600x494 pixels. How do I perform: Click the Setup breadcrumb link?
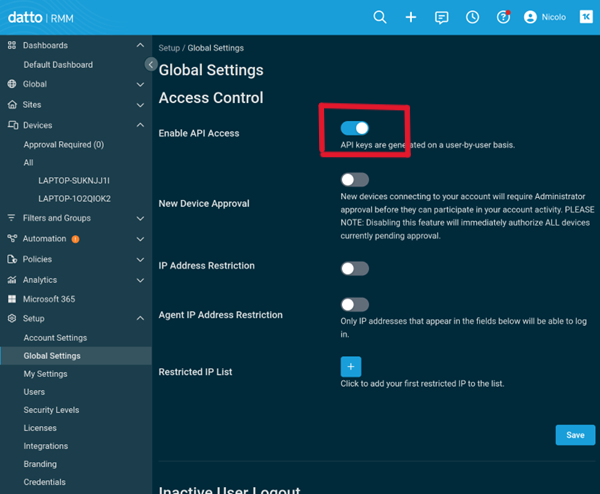pos(169,48)
